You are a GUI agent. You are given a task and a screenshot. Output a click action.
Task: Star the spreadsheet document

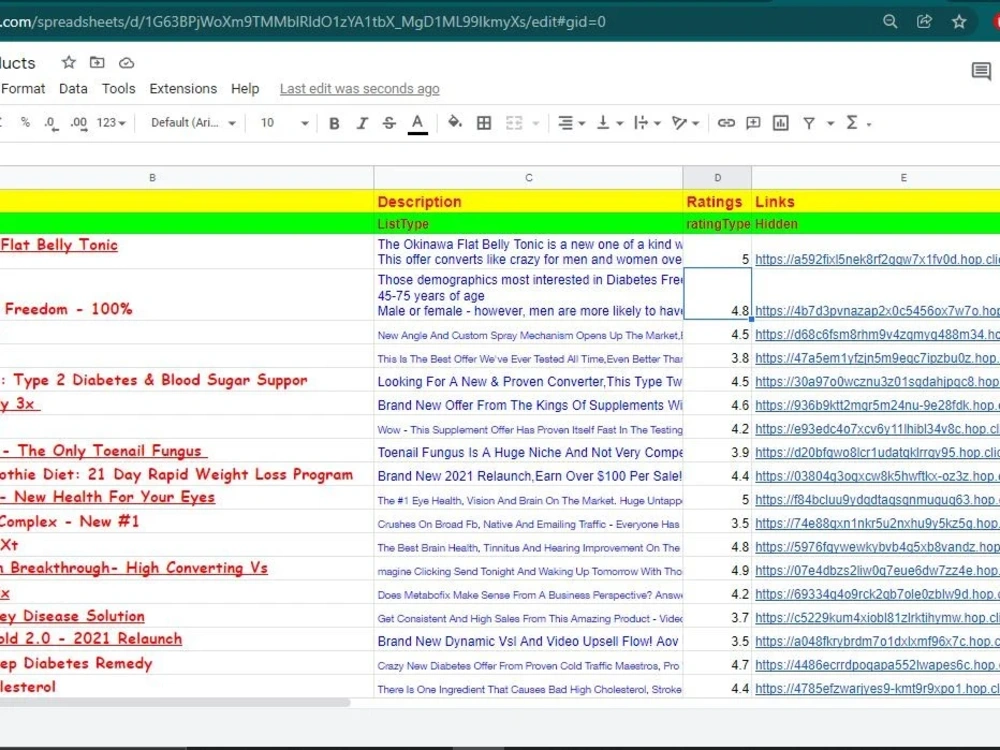(69, 62)
